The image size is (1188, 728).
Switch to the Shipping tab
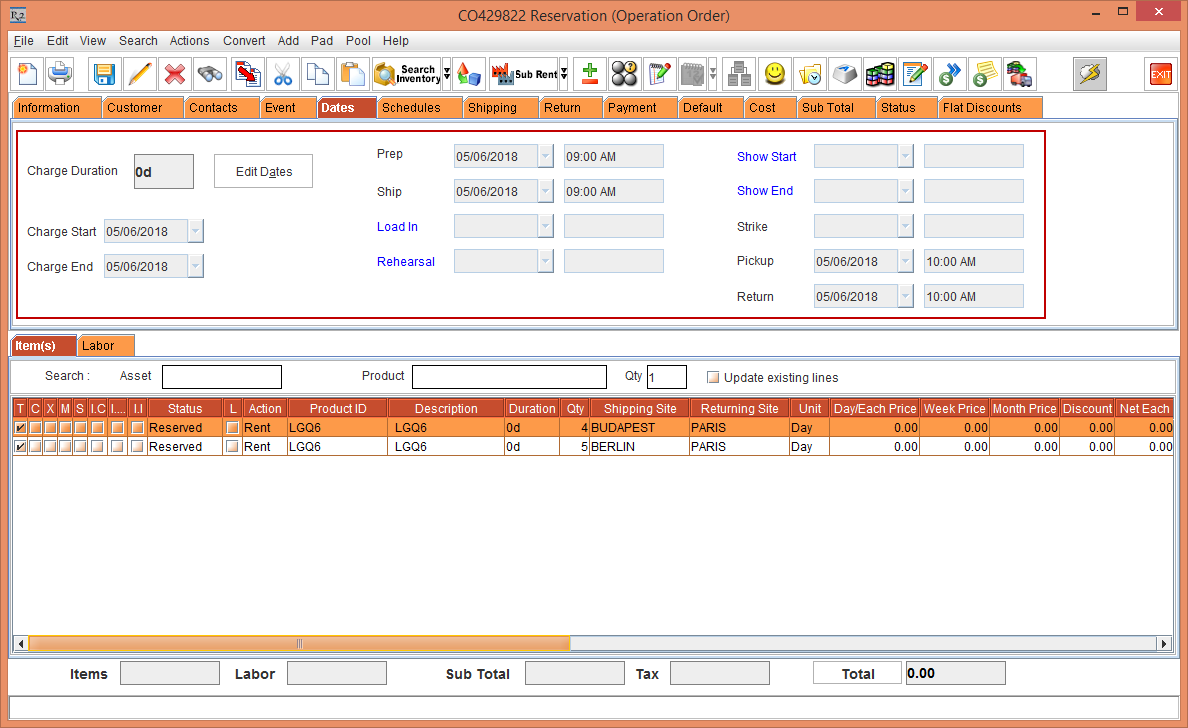[492, 108]
